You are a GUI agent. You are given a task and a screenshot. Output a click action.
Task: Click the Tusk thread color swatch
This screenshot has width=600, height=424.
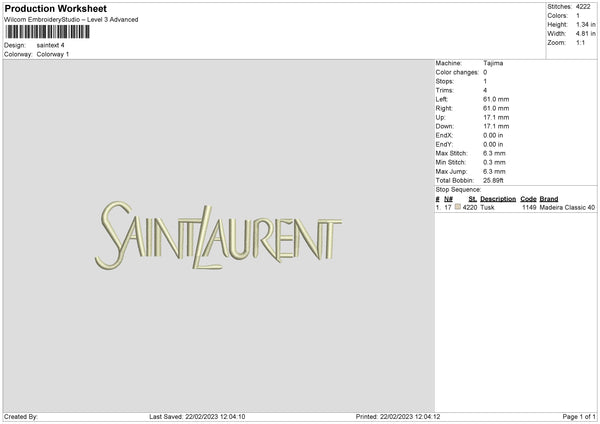[x=458, y=207]
